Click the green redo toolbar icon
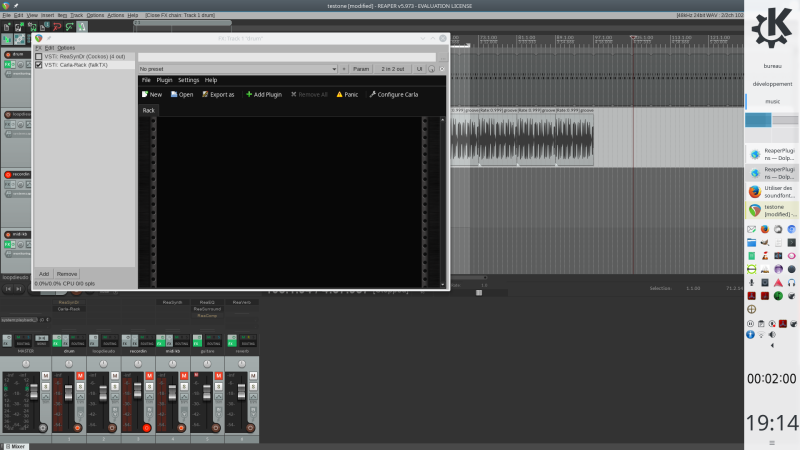 tap(69, 27)
